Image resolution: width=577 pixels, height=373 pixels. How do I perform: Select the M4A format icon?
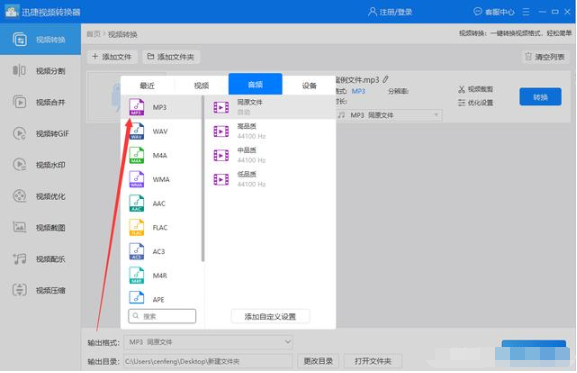pos(137,155)
